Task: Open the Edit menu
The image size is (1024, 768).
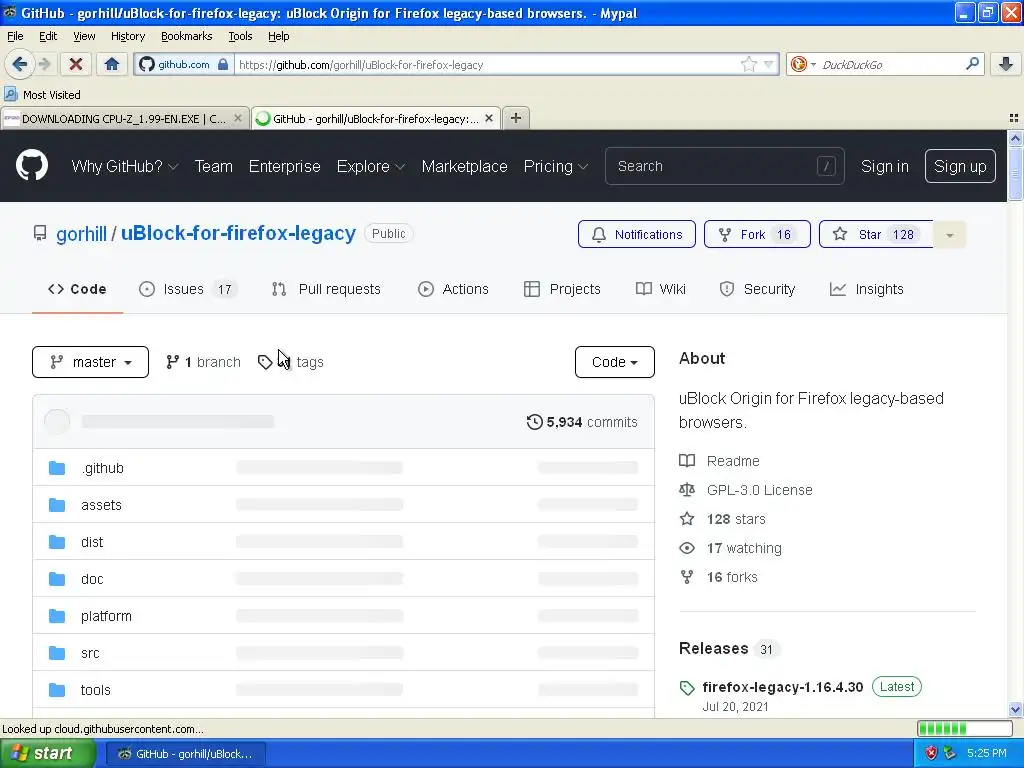Action: click(x=48, y=36)
